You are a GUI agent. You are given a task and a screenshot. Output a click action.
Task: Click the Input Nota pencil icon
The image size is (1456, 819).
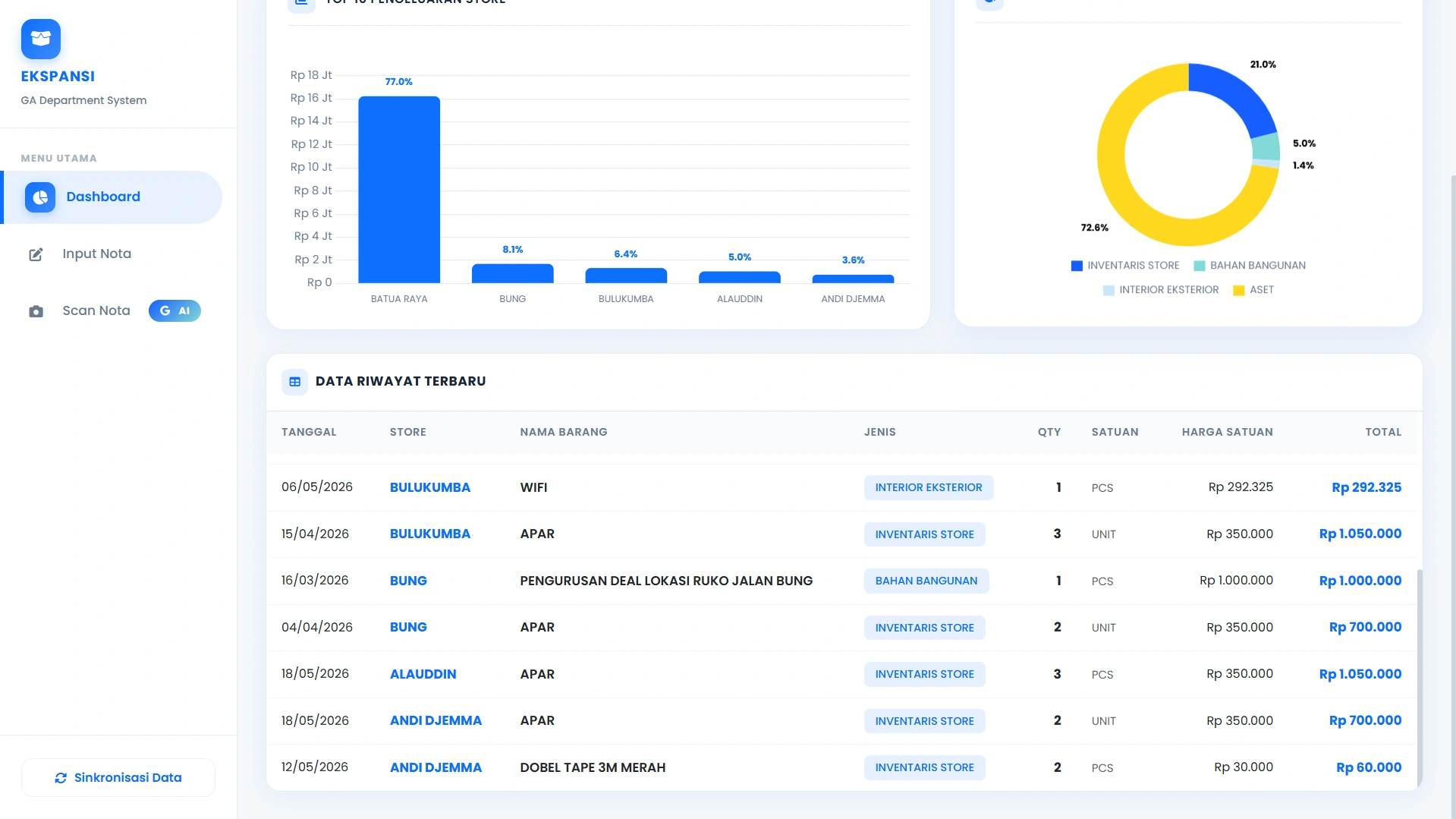(x=36, y=254)
